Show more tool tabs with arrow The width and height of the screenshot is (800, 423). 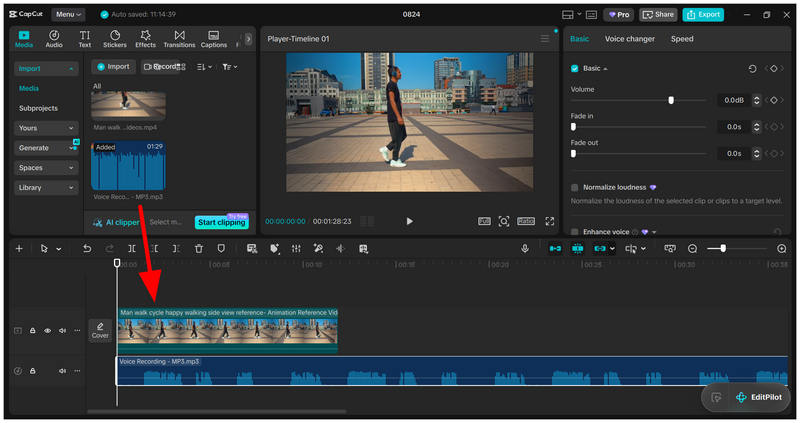click(x=248, y=39)
